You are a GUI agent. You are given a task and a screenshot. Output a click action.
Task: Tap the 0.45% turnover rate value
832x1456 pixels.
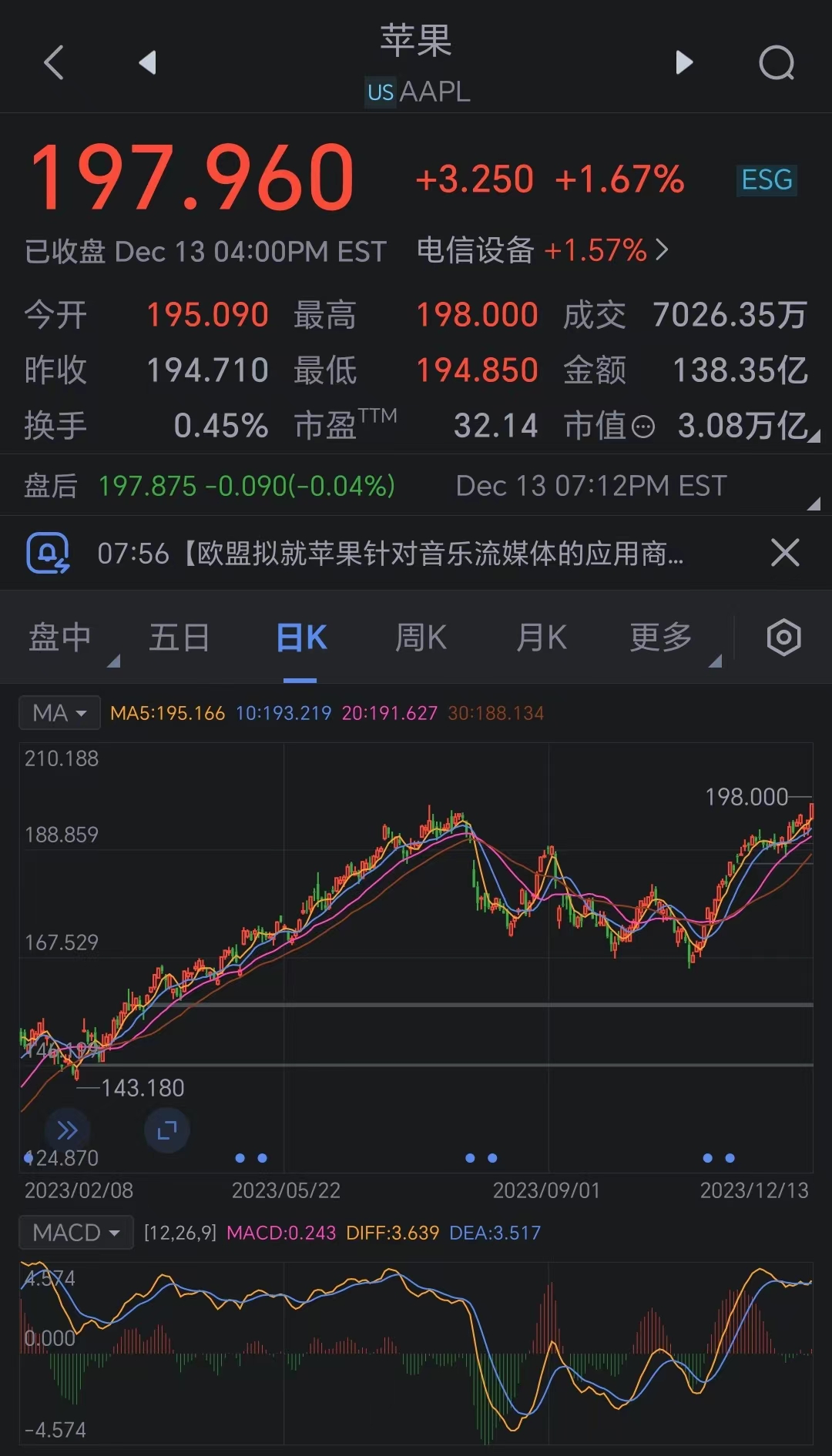(221, 426)
